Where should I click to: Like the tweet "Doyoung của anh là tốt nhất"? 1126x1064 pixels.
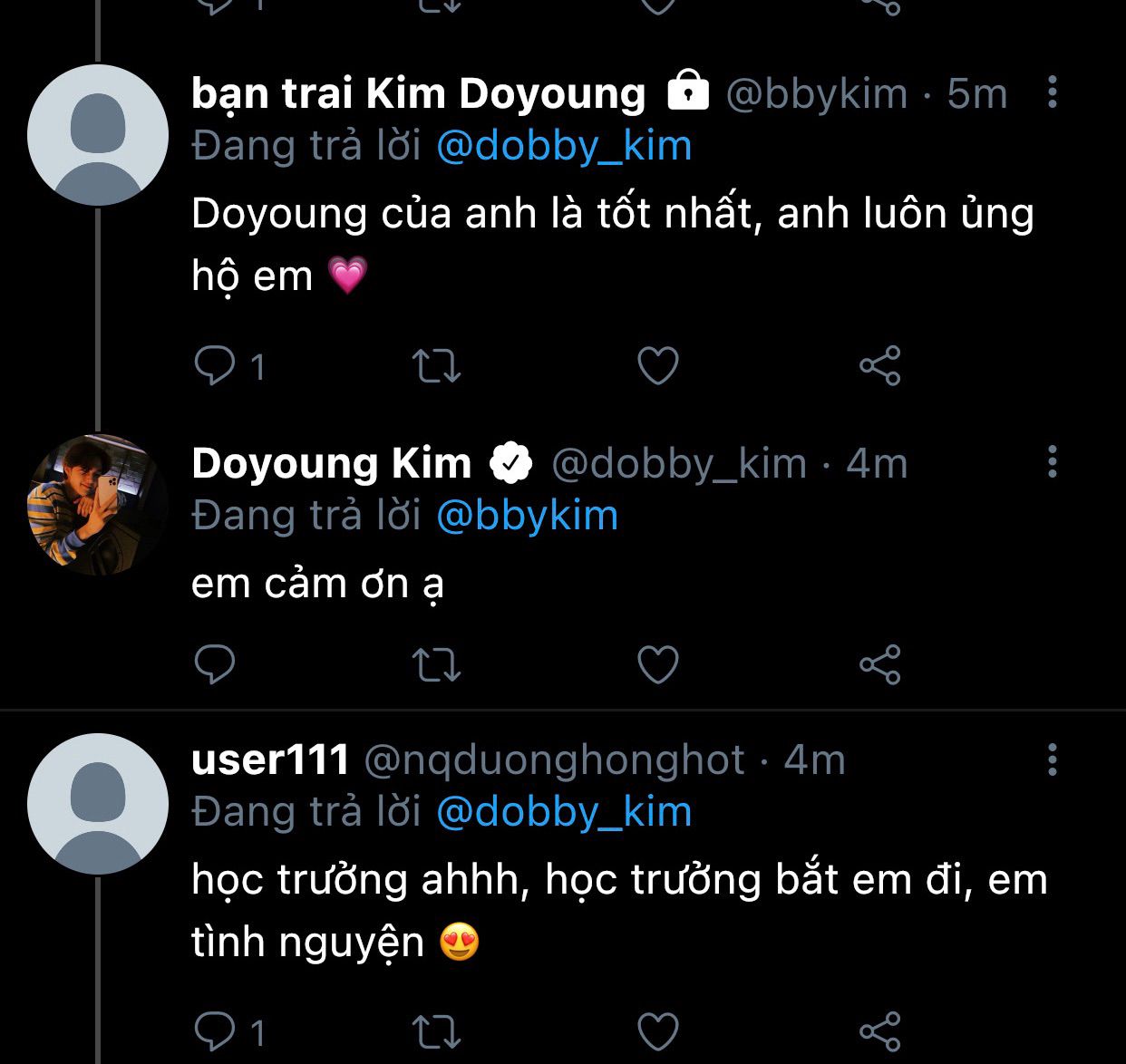pos(658,366)
